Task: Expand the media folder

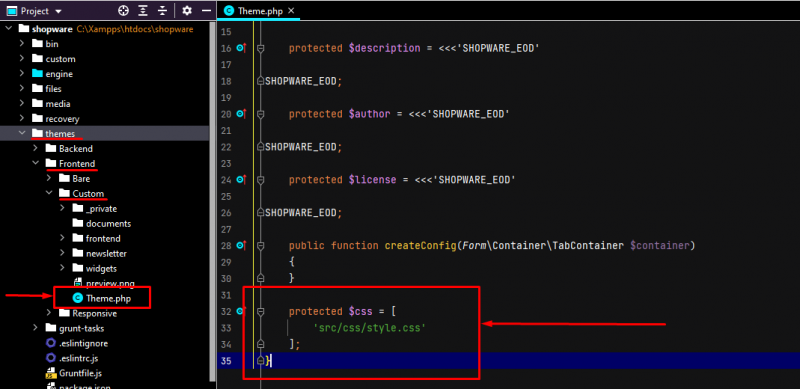Action: coord(21,104)
